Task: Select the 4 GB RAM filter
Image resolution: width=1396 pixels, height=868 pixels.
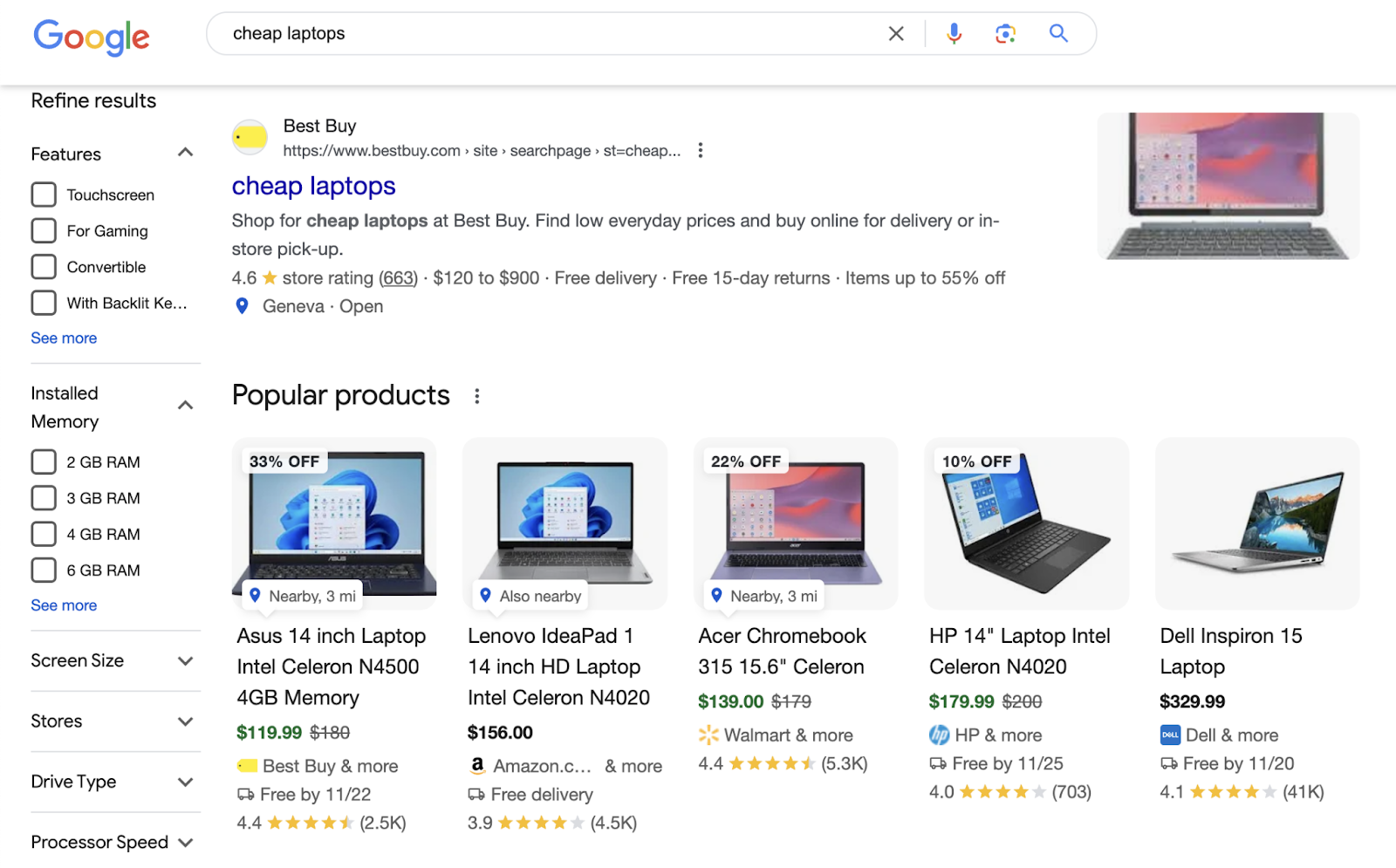Action: coord(43,533)
